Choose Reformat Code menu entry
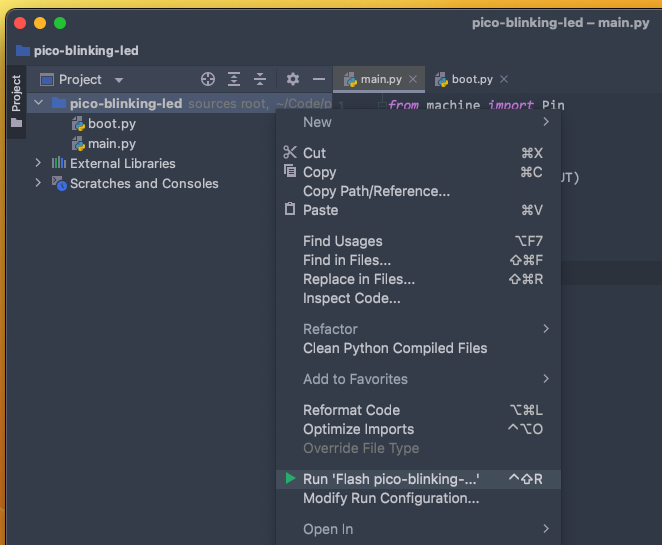 (418, 410)
